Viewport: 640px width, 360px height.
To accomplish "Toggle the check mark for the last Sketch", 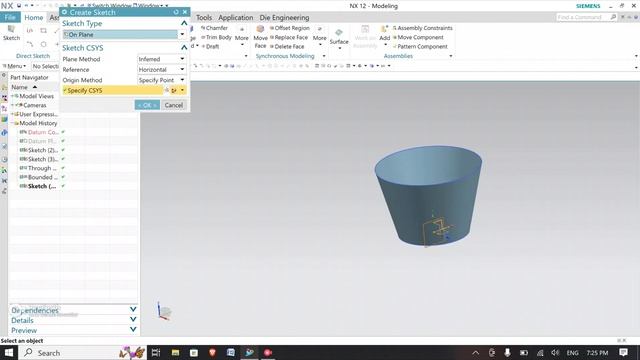I will click(x=63, y=186).
